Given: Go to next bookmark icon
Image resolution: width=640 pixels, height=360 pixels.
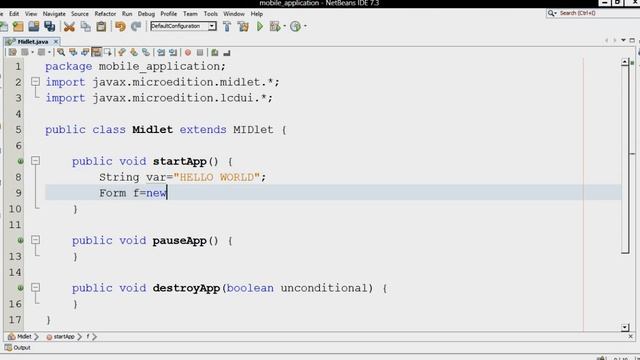Looking at the screenshot, I should [133, 52].
